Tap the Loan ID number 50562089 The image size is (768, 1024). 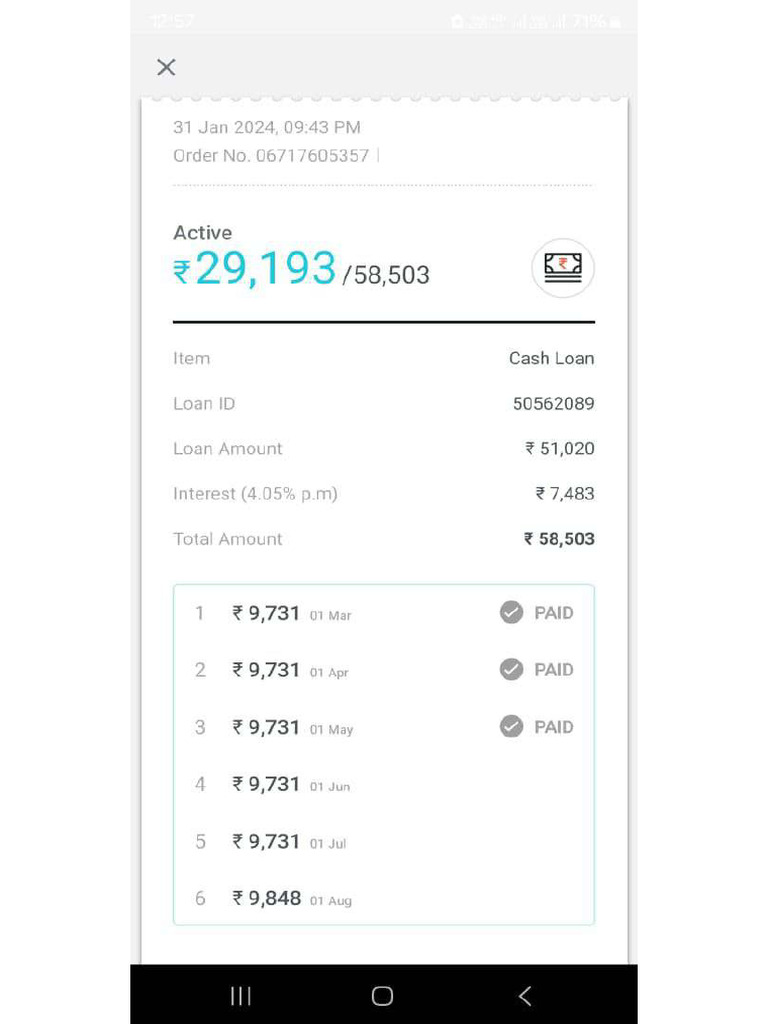553,404
